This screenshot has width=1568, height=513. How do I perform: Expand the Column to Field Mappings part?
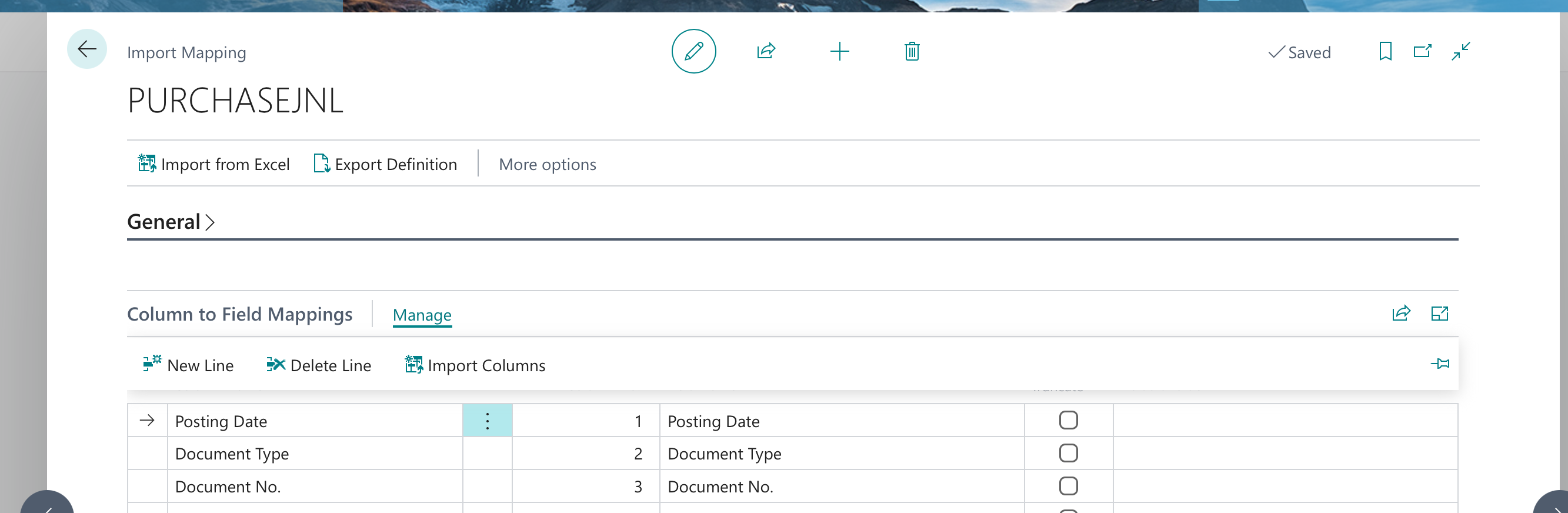pyautogui.click(x=1439, y=314)
